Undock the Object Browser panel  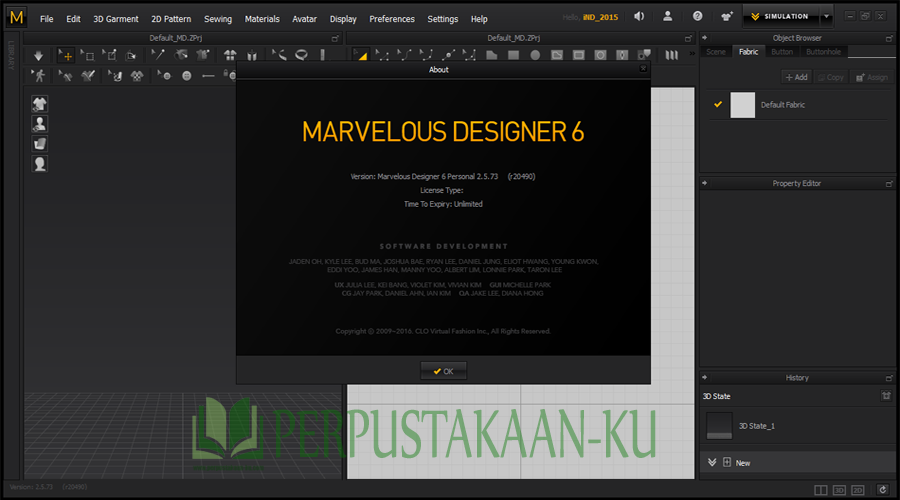tap(889, 38)
